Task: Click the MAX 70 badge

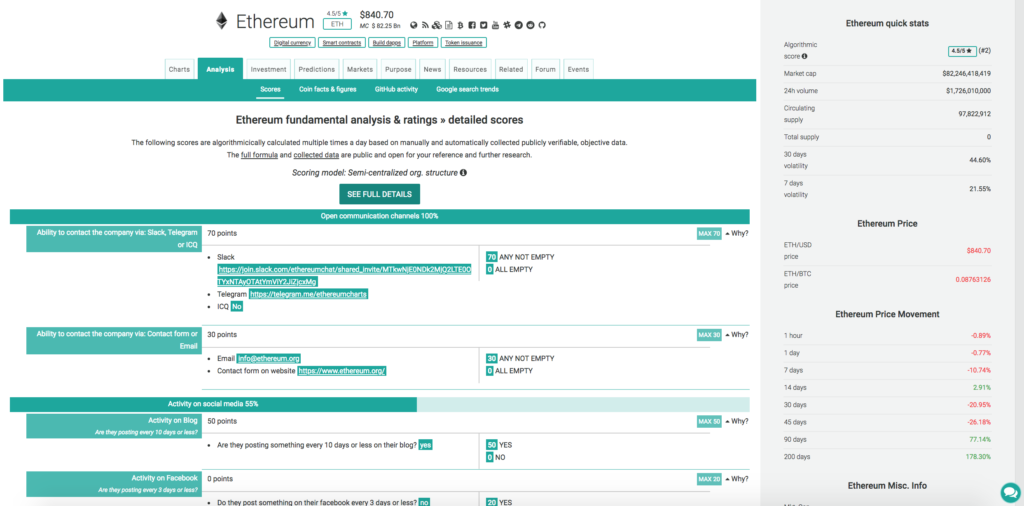Action: coord(709,234)
